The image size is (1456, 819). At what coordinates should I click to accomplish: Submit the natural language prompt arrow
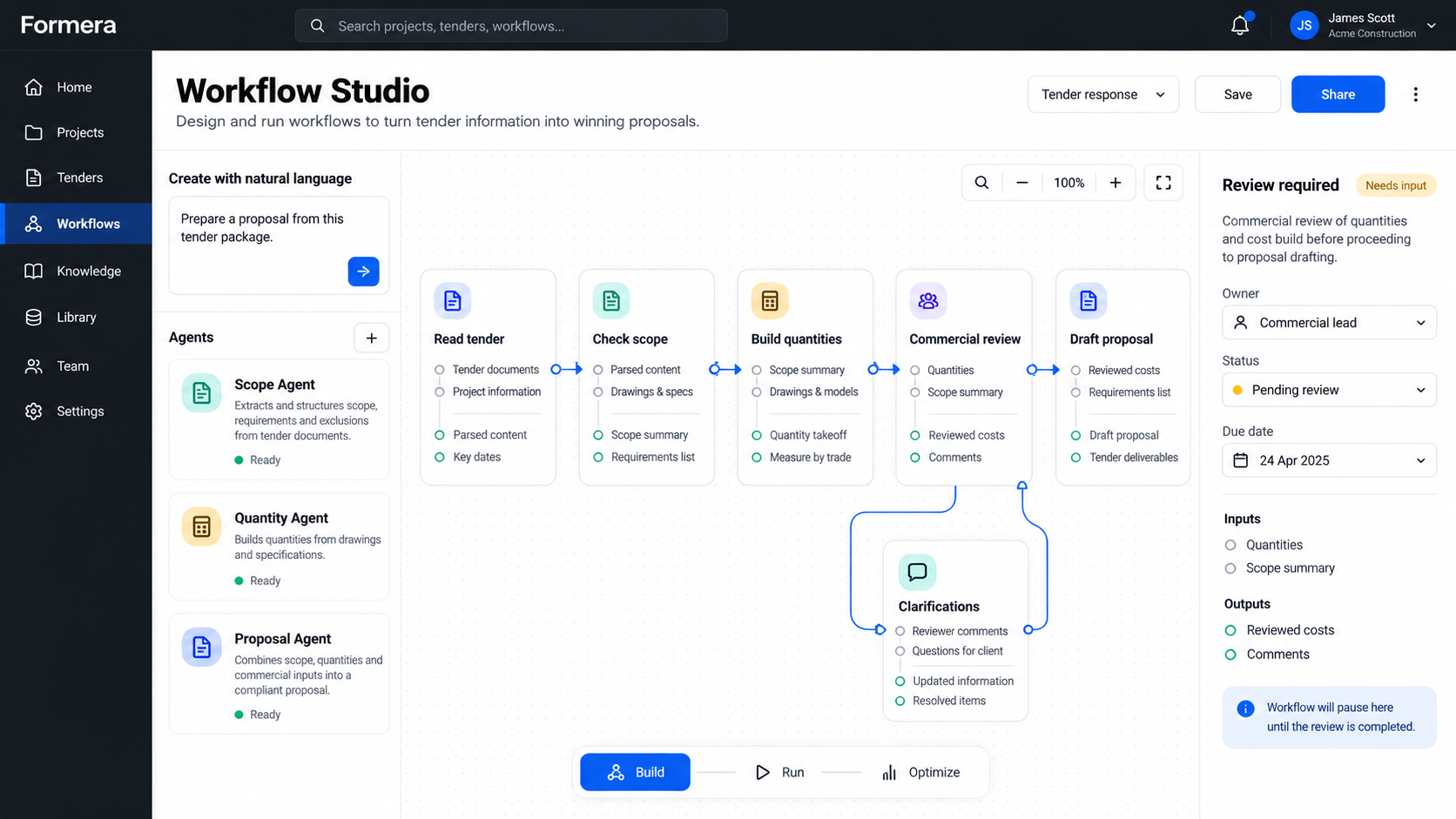[x=363, y=272]
